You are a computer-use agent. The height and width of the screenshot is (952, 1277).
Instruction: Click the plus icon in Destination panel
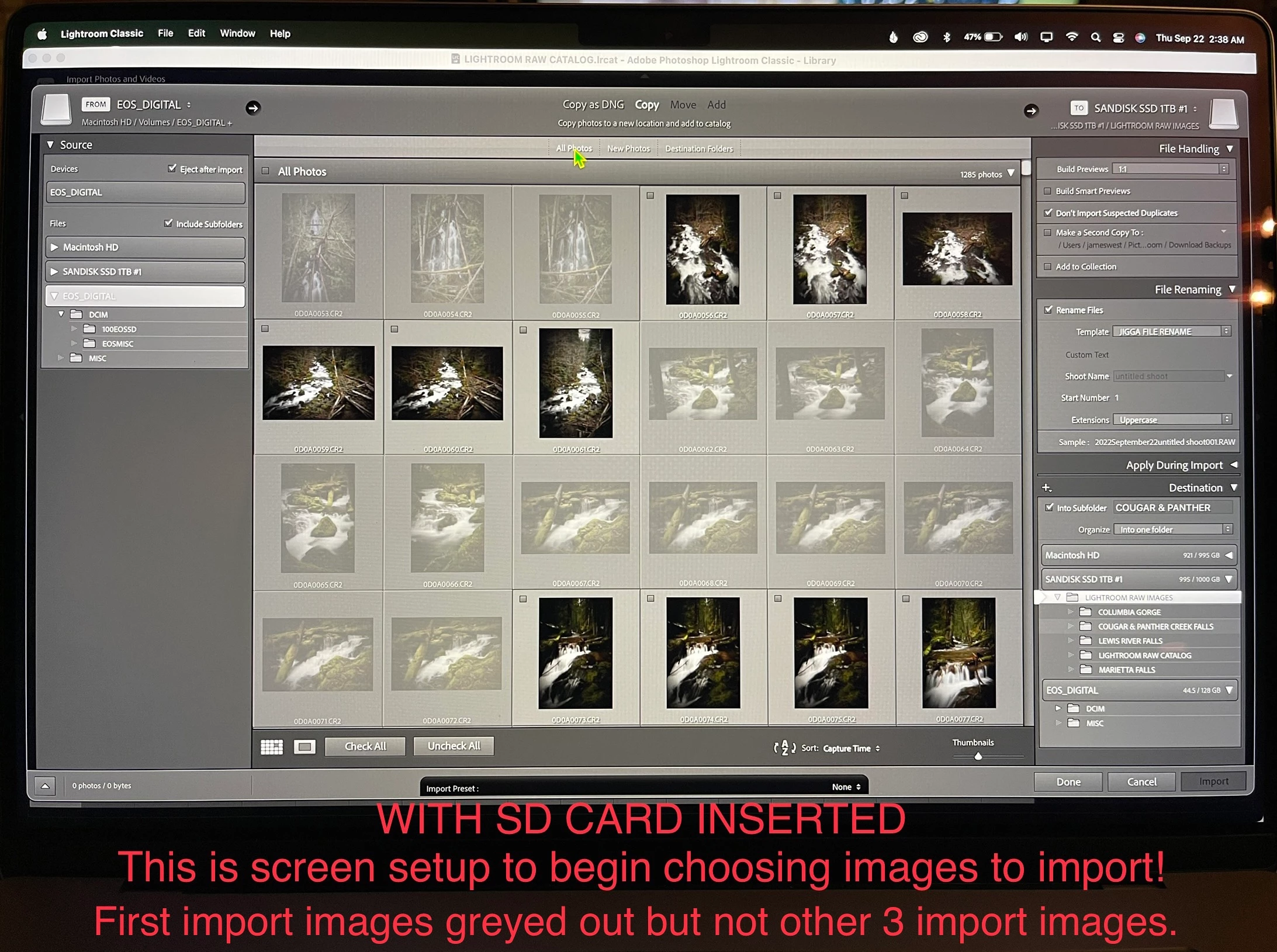(x=1046, y=488)
